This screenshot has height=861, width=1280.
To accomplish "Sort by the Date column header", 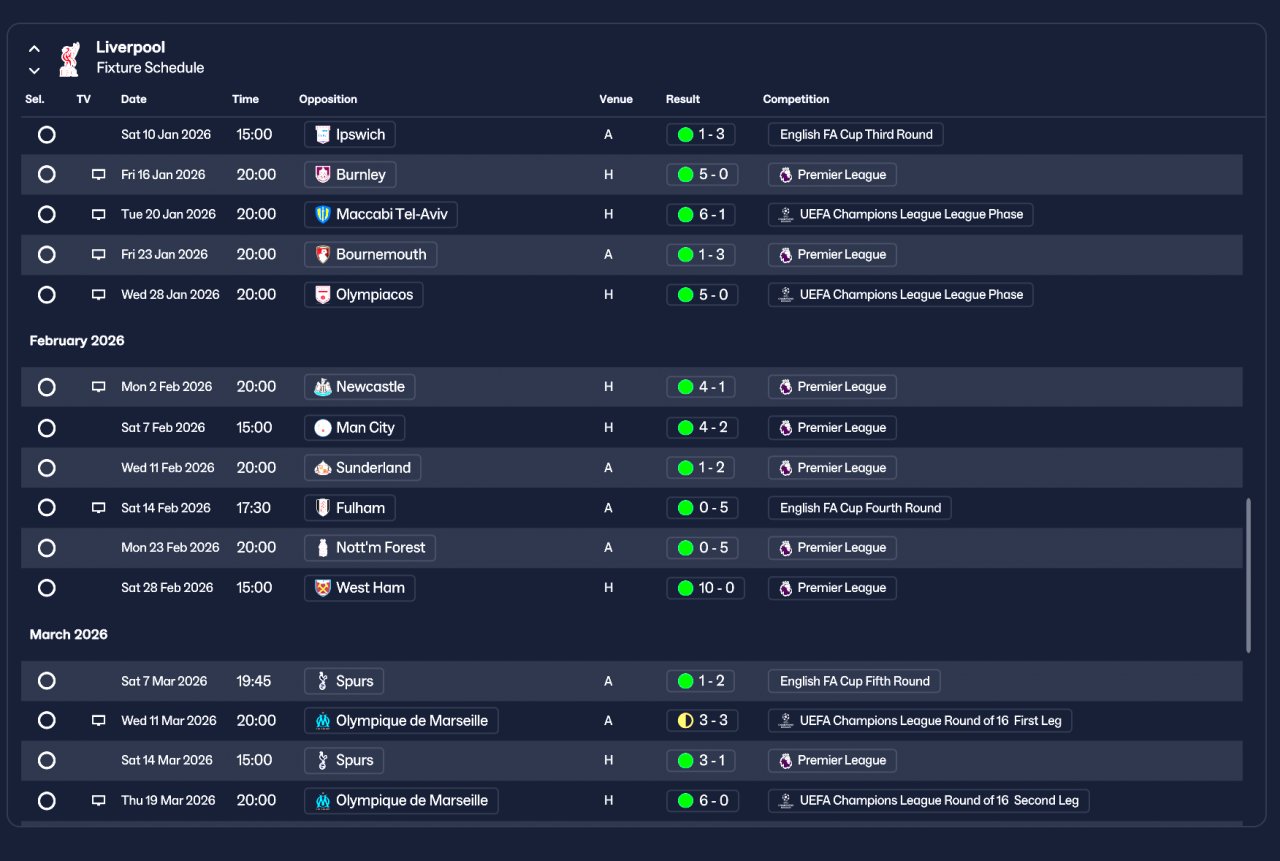I will pyautogui.click(x=134, y=99).
